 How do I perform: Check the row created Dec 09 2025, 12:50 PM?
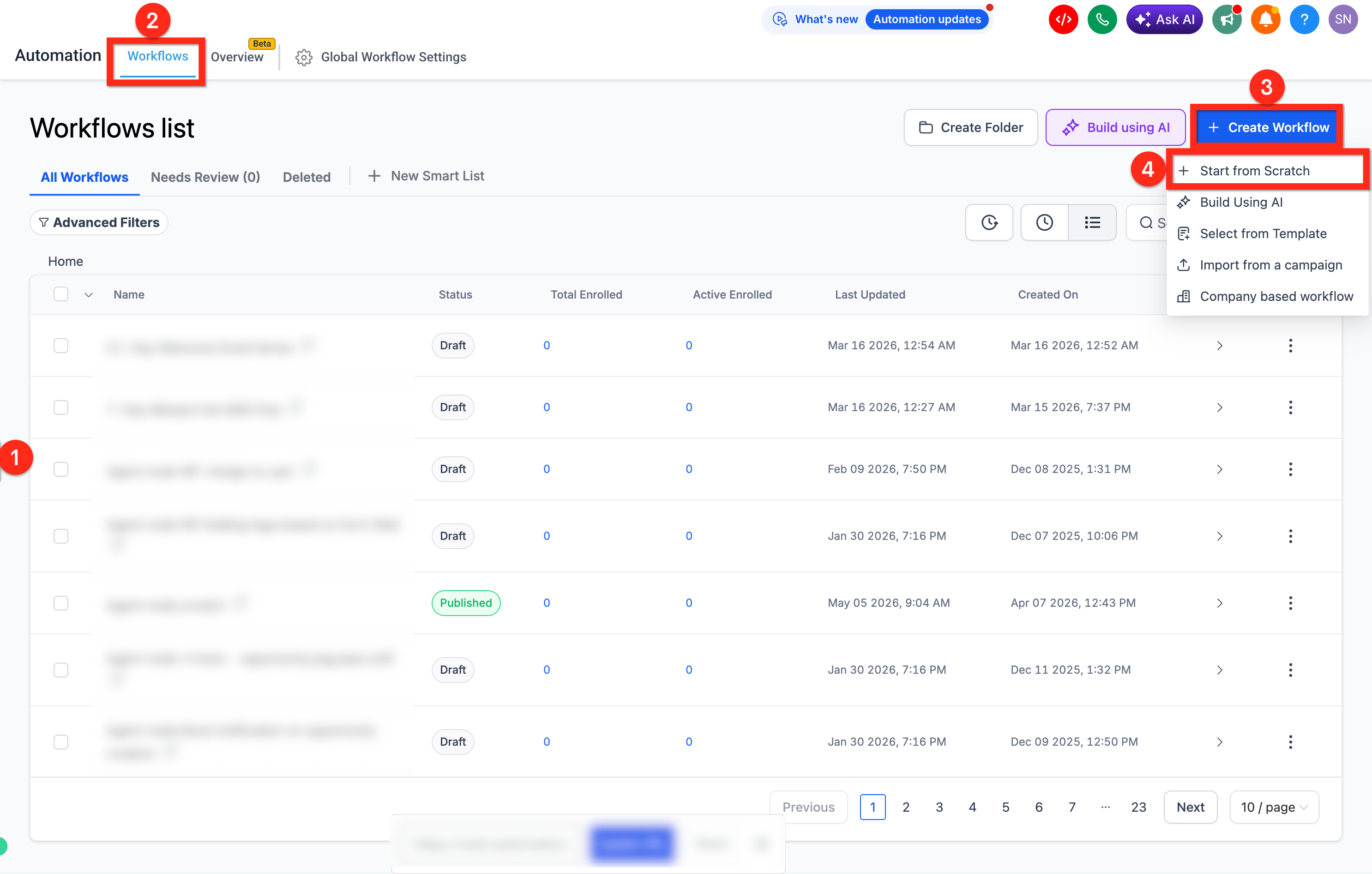pos(61,742)
